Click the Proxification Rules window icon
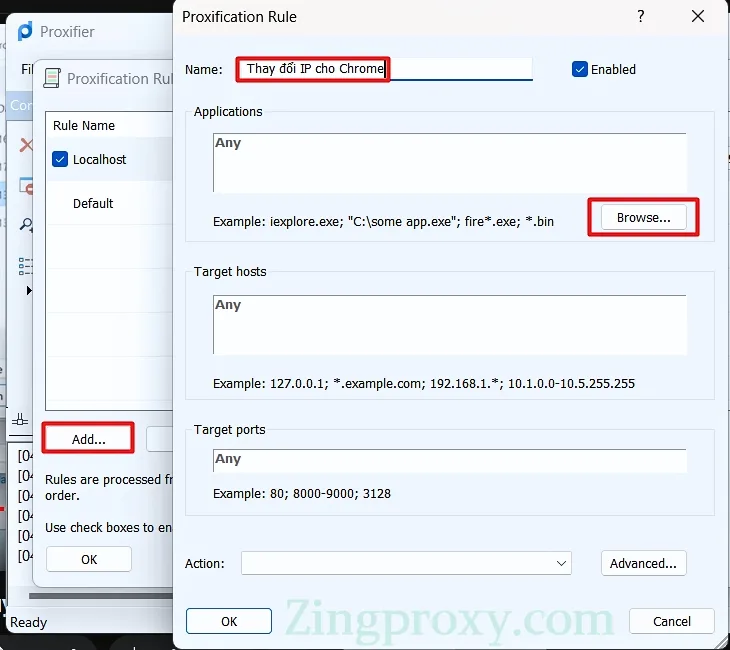Image resolution: width=730 pixels, height=650 pixels. pos(52,78)
